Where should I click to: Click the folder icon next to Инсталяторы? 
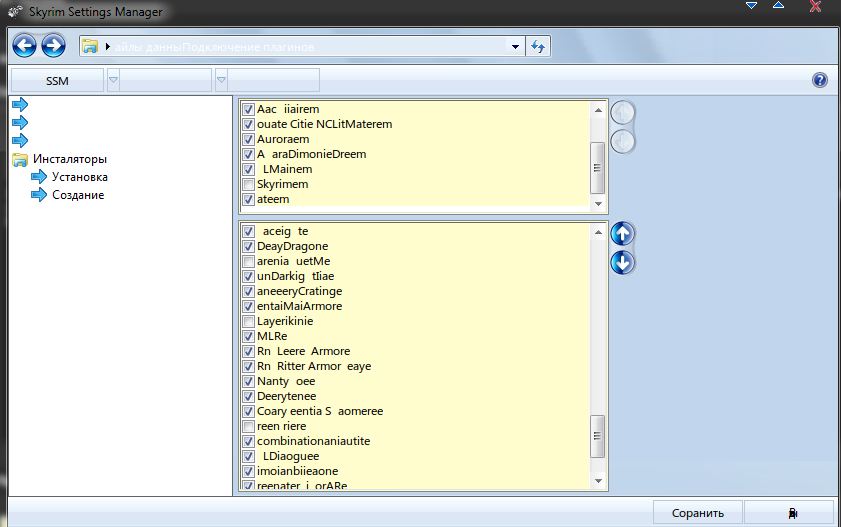tap(20, 159)
